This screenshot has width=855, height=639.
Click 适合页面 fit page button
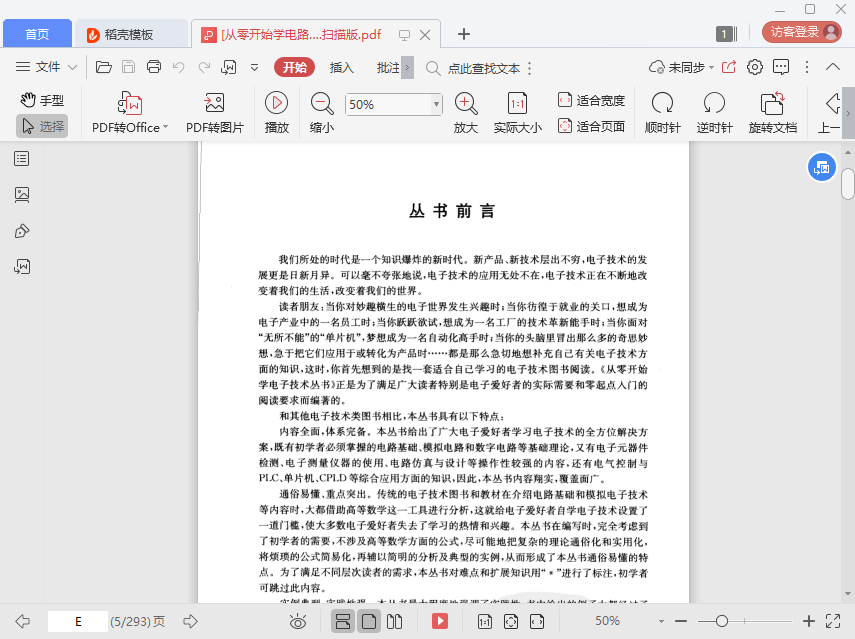pyautogui.click(x=591, y=126)
